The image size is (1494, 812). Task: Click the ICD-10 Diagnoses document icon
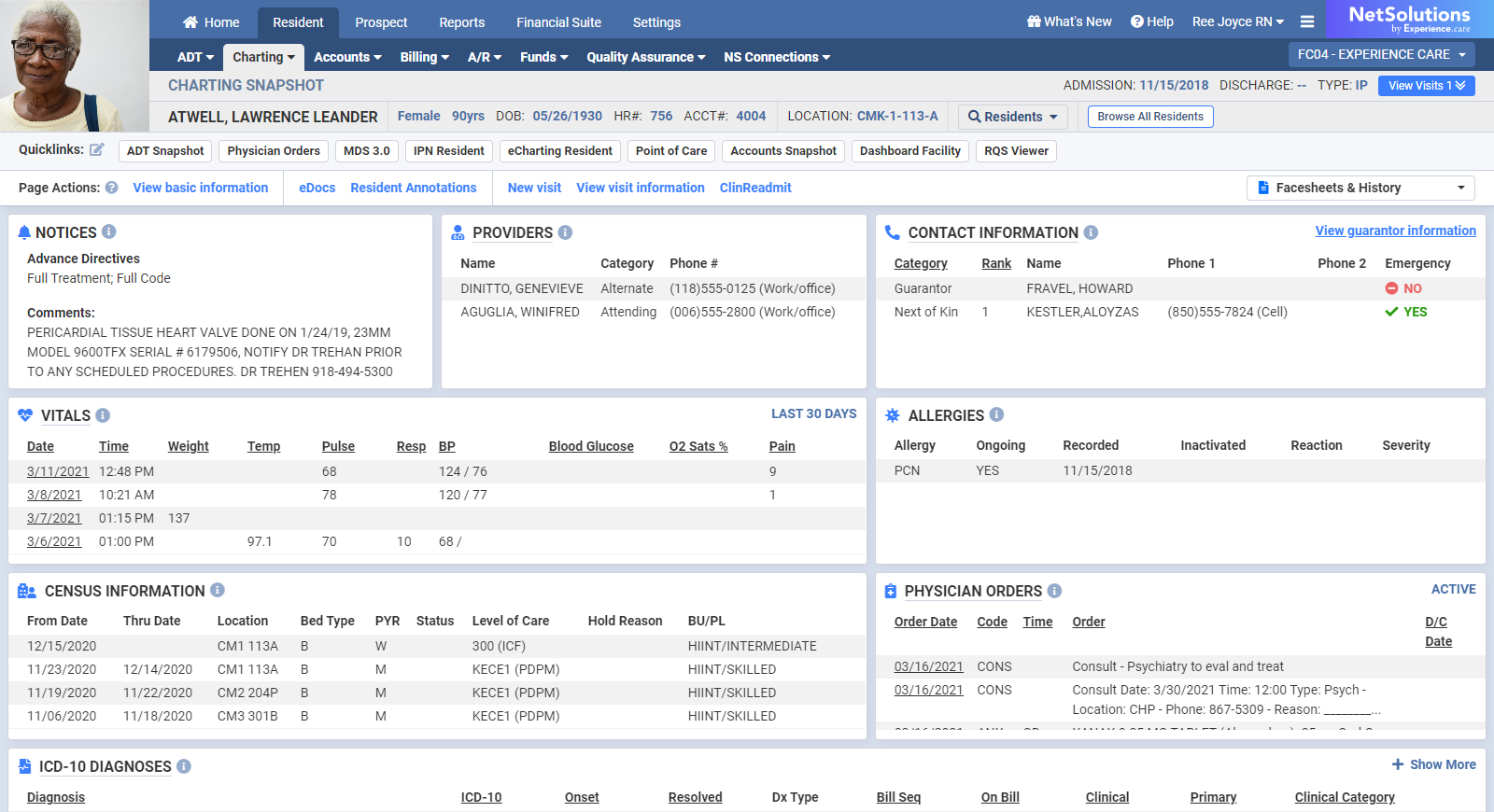[25, 766]
